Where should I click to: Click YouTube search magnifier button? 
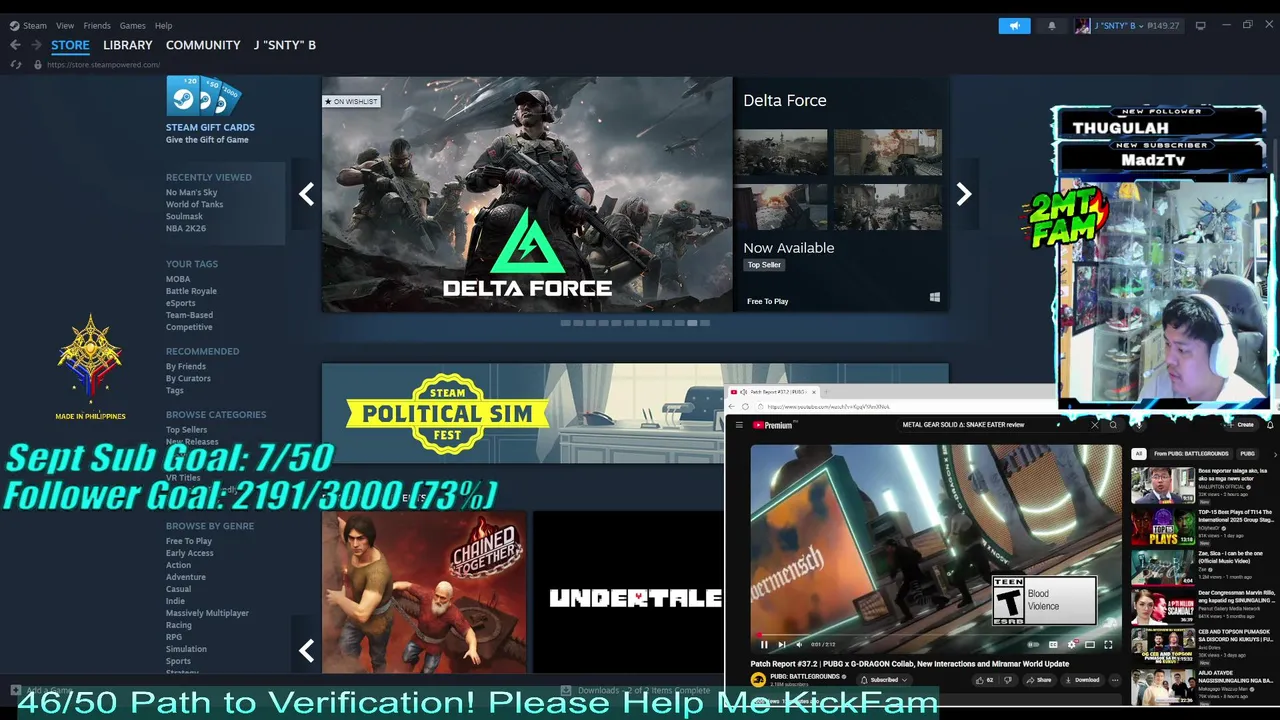pos(1113,425)
